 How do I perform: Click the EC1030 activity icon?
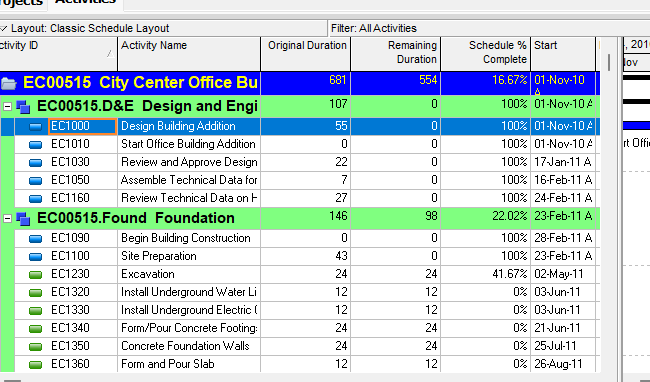36,162
